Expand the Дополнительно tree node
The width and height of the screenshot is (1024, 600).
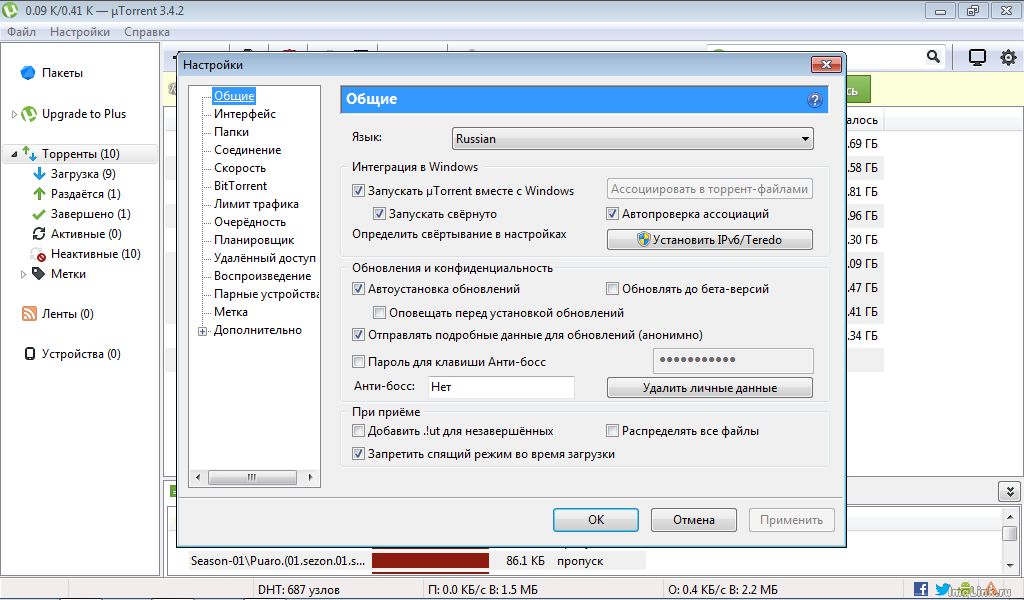click(202, 331)
